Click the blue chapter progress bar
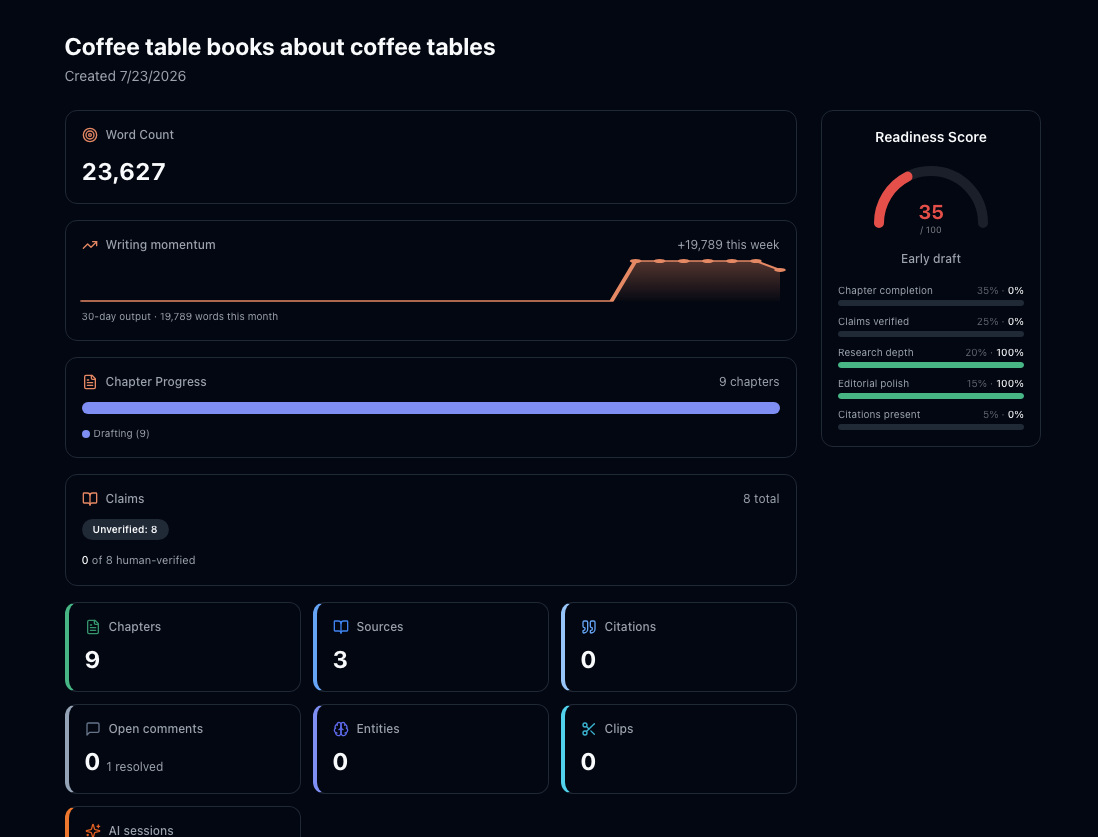The height and width of the screenshot is (837, 1098). coord(431,408)
